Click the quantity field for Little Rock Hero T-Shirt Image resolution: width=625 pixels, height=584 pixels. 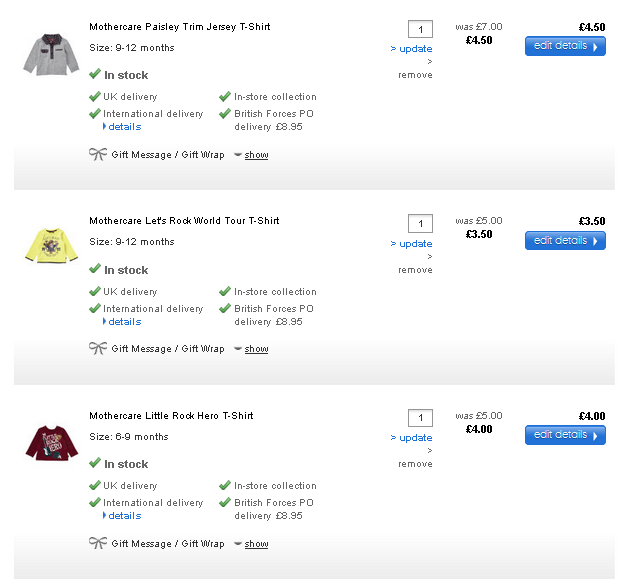[420, 418]
